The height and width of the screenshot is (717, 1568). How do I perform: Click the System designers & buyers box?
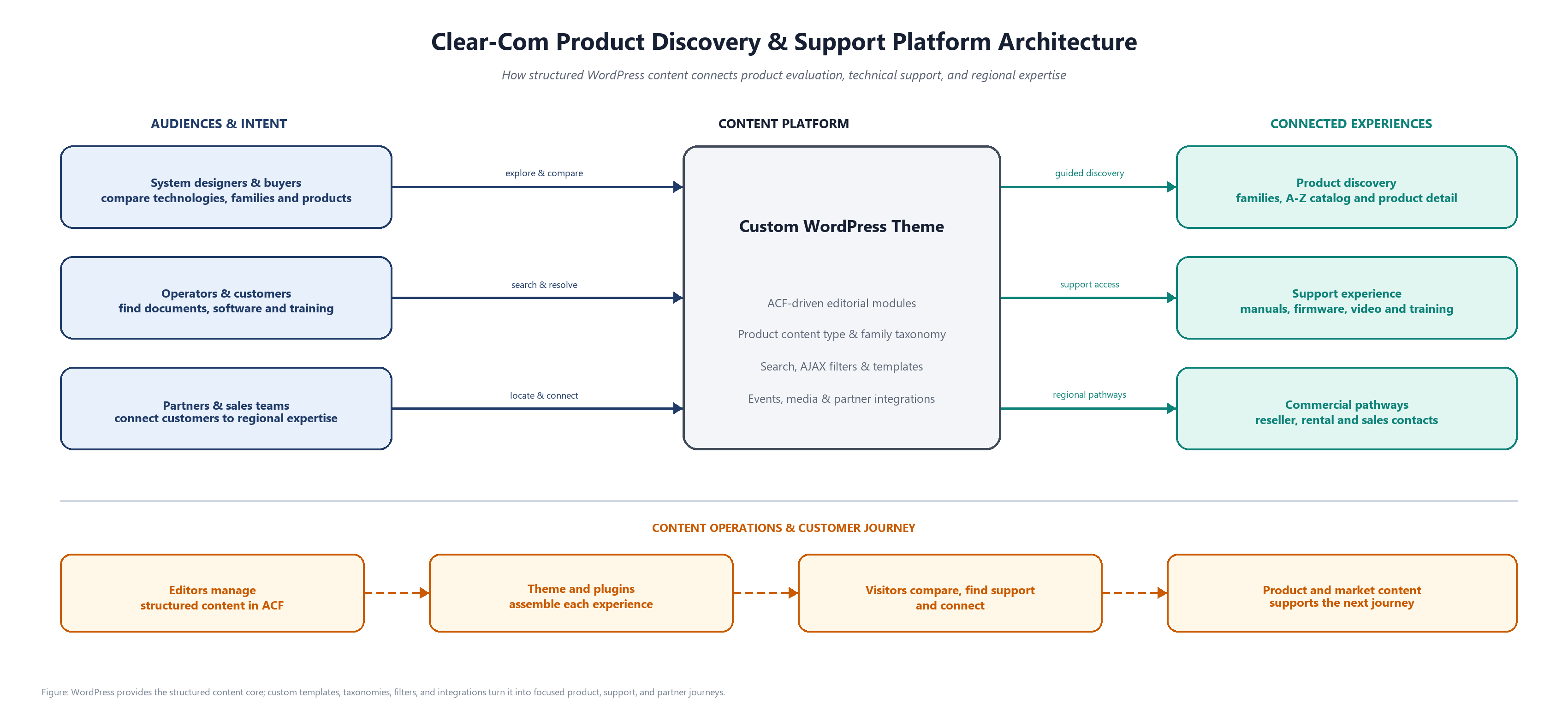point(226,187)
